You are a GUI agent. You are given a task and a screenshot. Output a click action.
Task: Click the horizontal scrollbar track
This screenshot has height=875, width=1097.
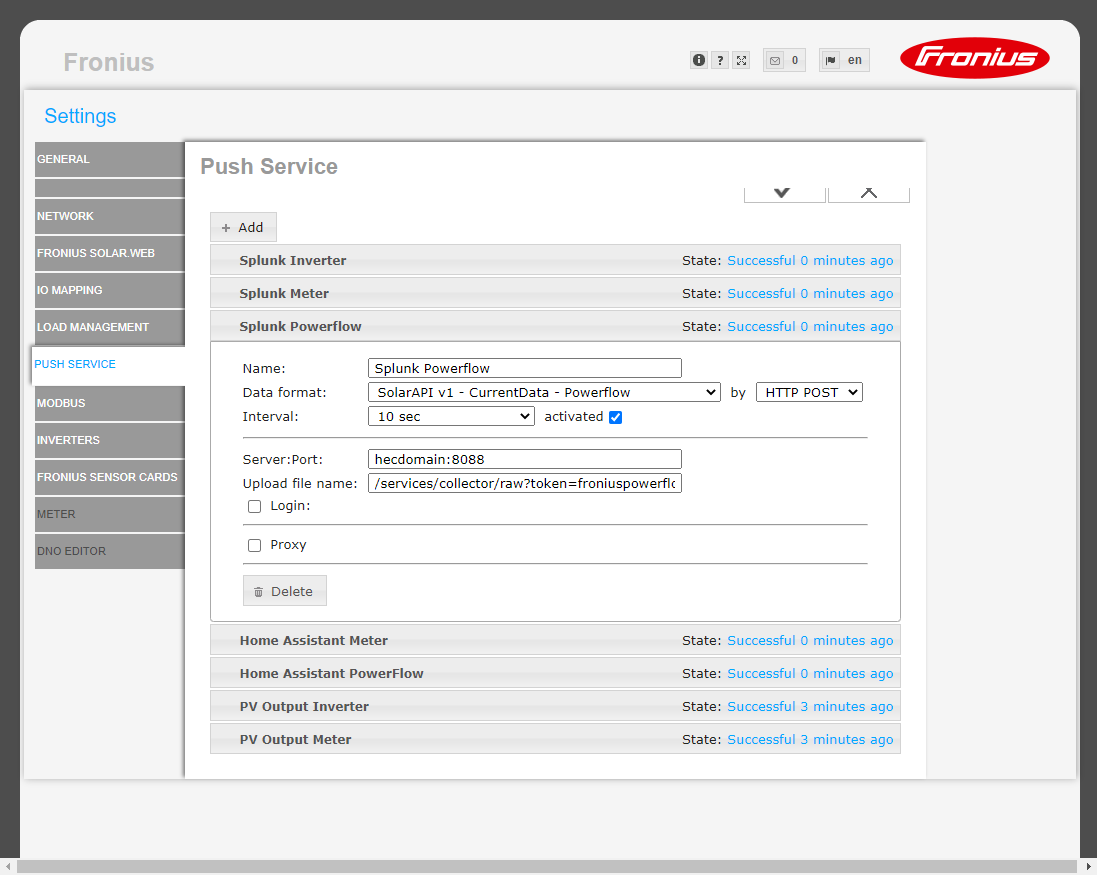click(x=546, y=867)
